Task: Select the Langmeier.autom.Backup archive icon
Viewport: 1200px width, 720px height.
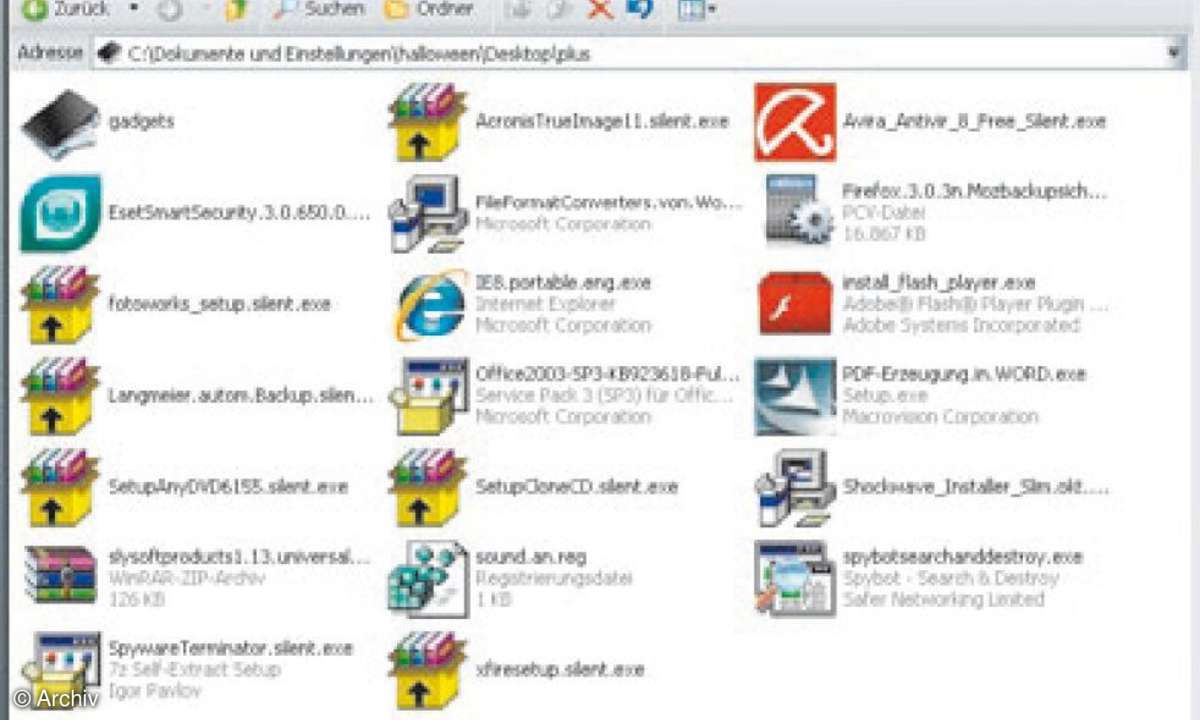Action: (60, 396)
